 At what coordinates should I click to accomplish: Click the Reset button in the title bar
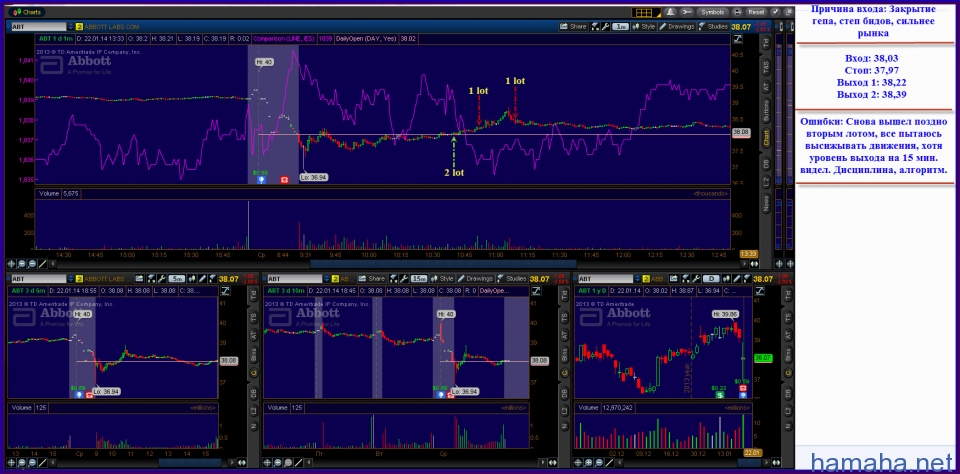756,11
